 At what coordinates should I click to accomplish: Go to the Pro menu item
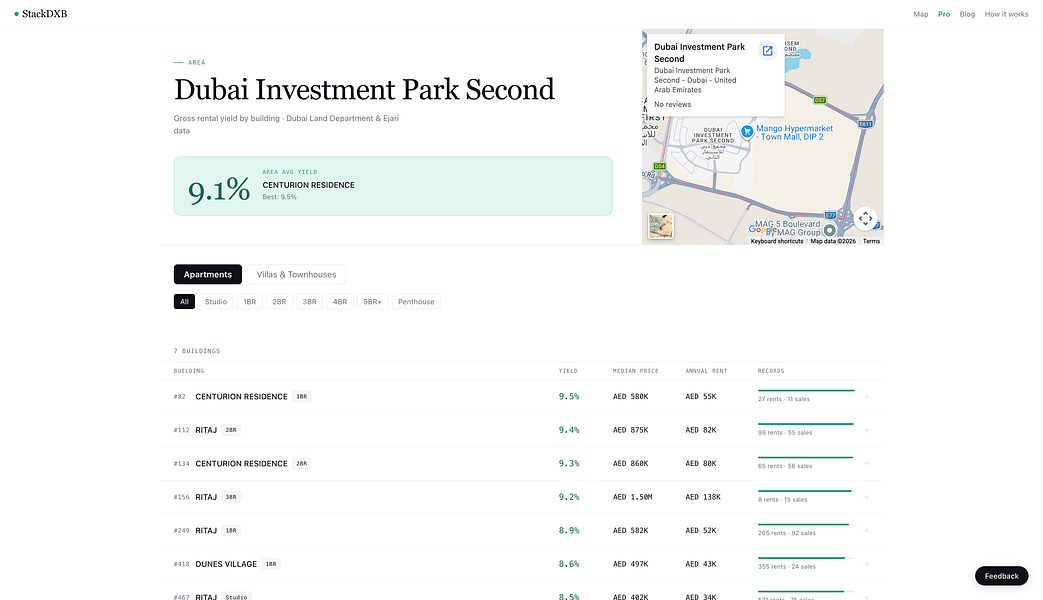(x=944, y=14)
